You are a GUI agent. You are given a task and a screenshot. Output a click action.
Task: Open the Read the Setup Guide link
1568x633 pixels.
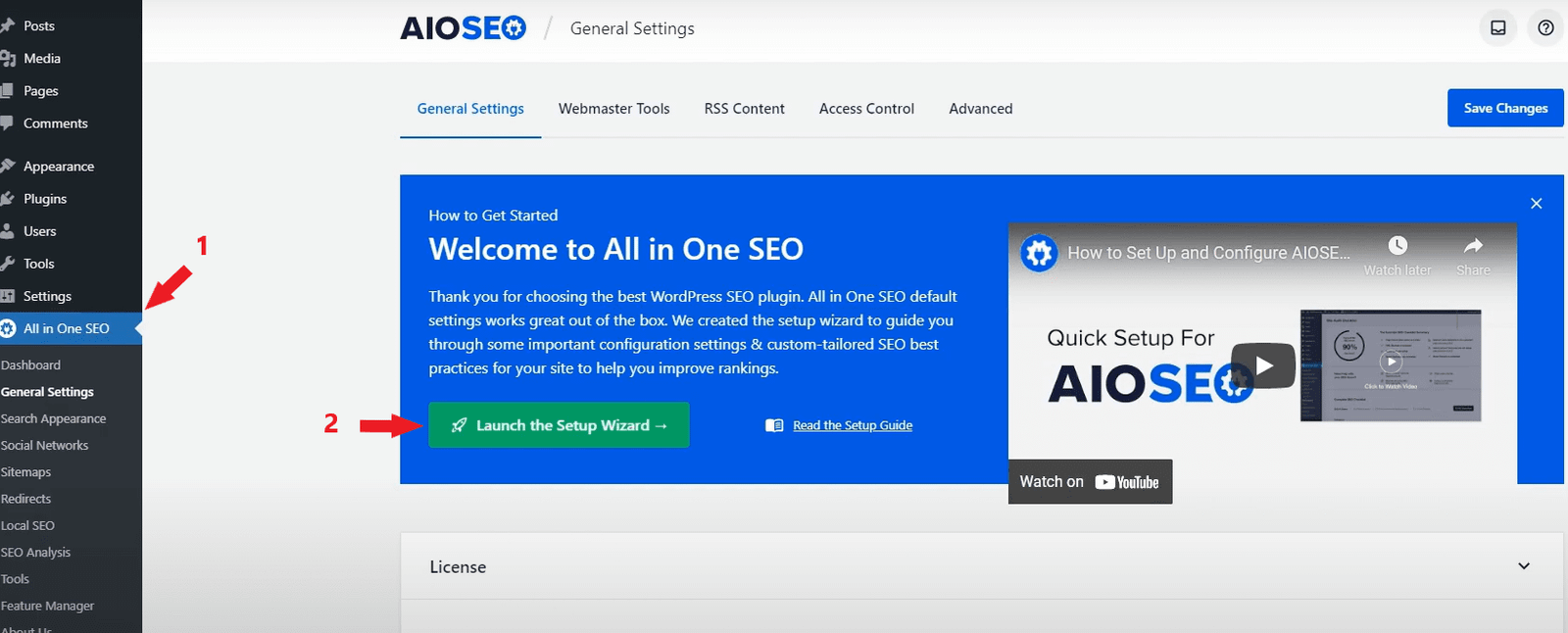[853, 425]
